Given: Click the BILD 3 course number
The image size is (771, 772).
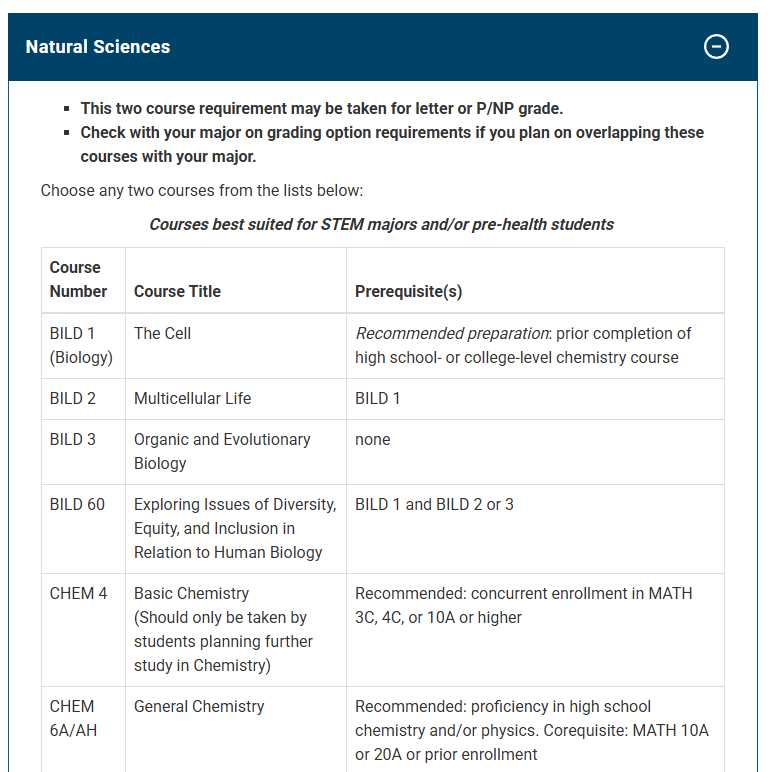Looking at the screenshot, I should [73, 439].
